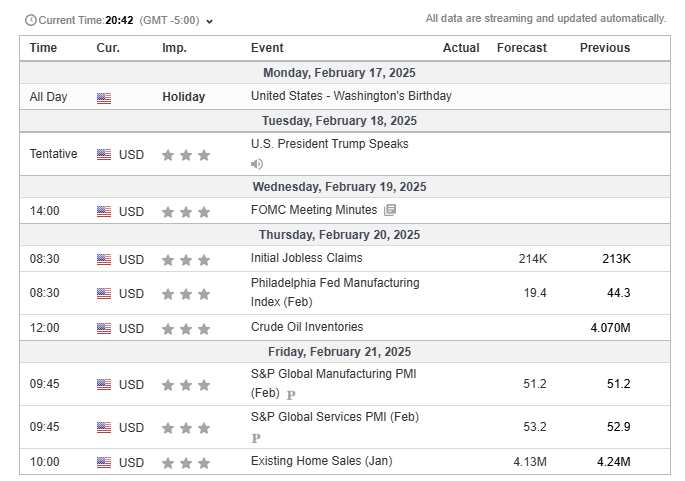This screenshot has width=685, height=481.
Task: Click the preliminary P icon under Services PMI
Action: pos(256,438)
